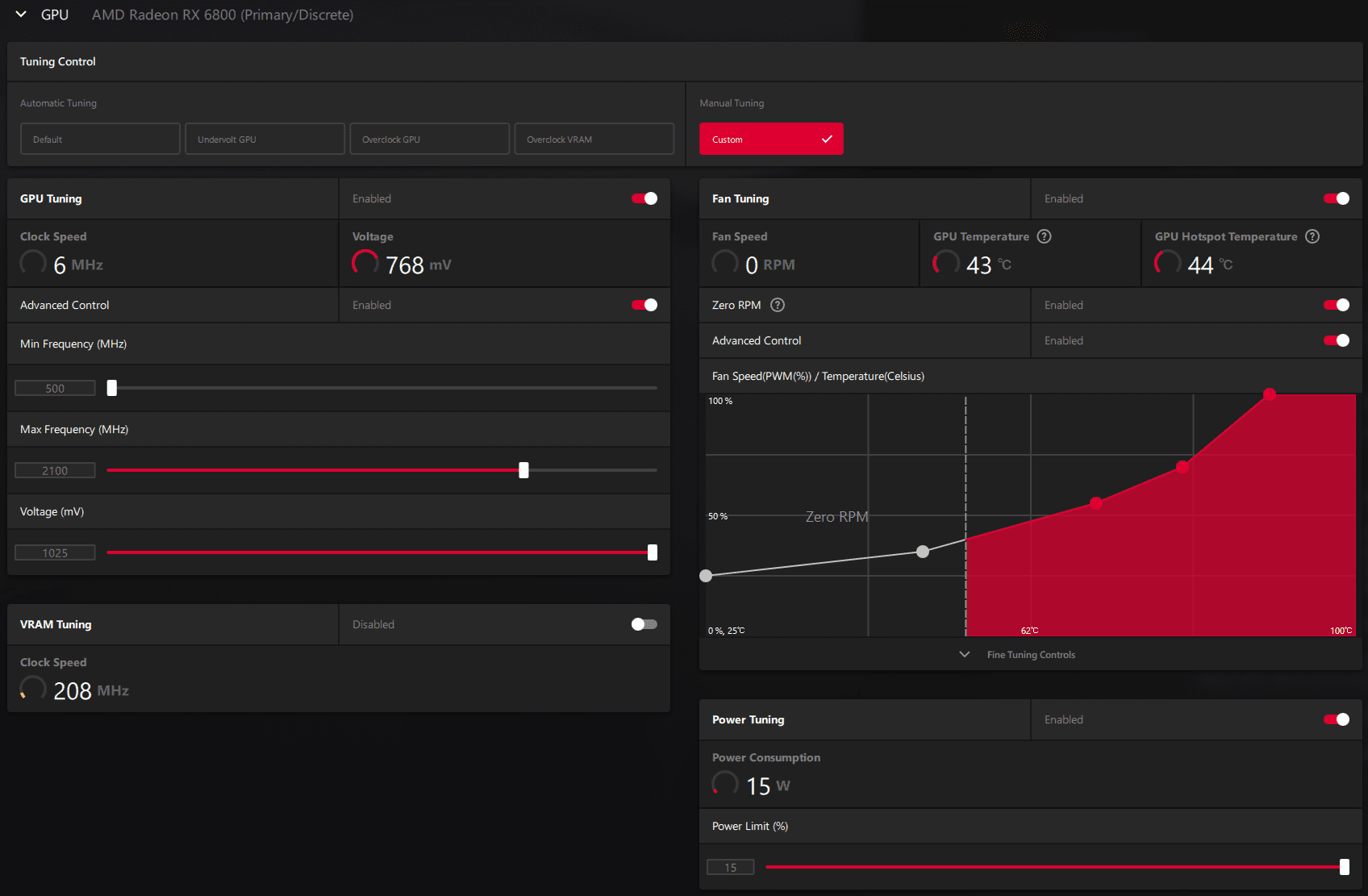Click the Min Frequency slider handle
This screenshot has height=896, width=1368.
[x=112, y=388]
